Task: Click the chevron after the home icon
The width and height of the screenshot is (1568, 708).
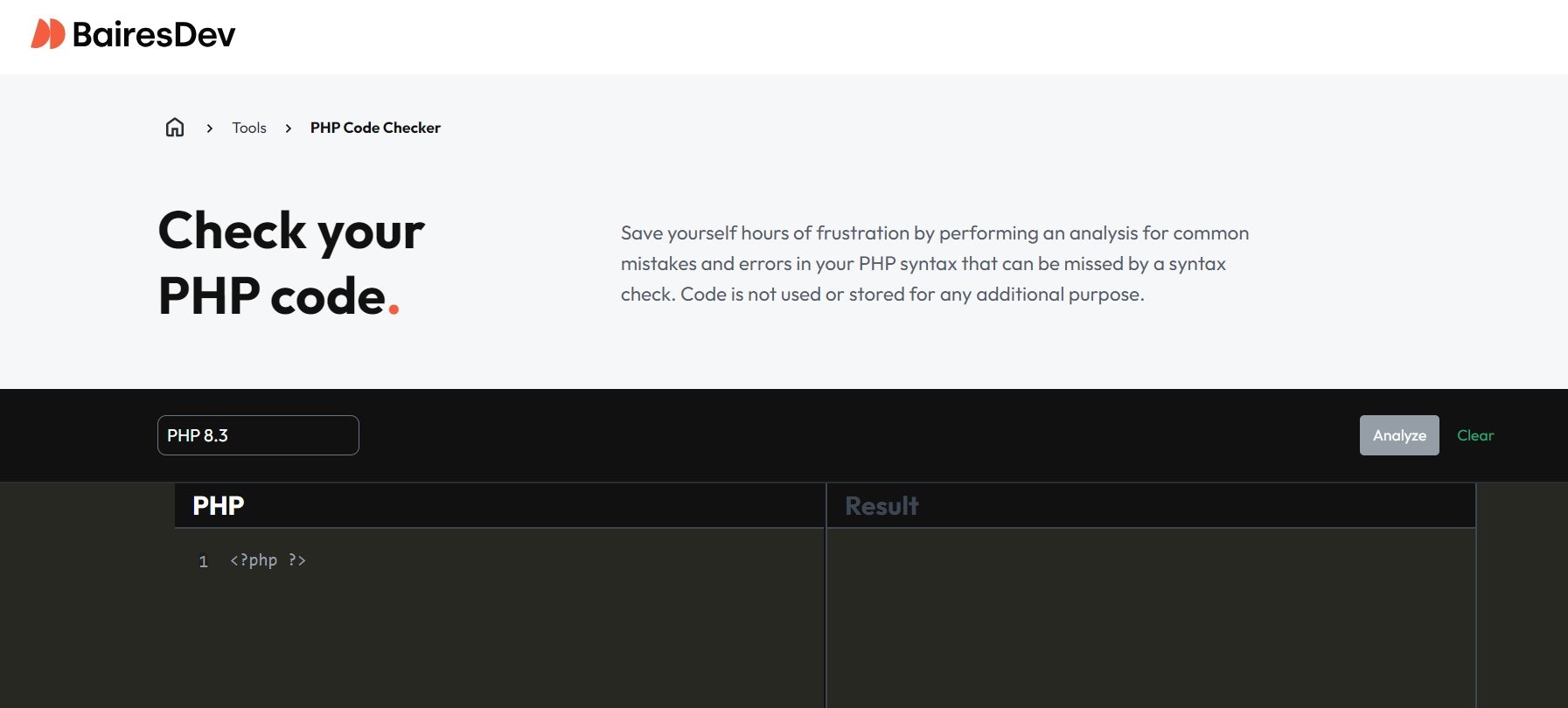Action: click(210, 128)
